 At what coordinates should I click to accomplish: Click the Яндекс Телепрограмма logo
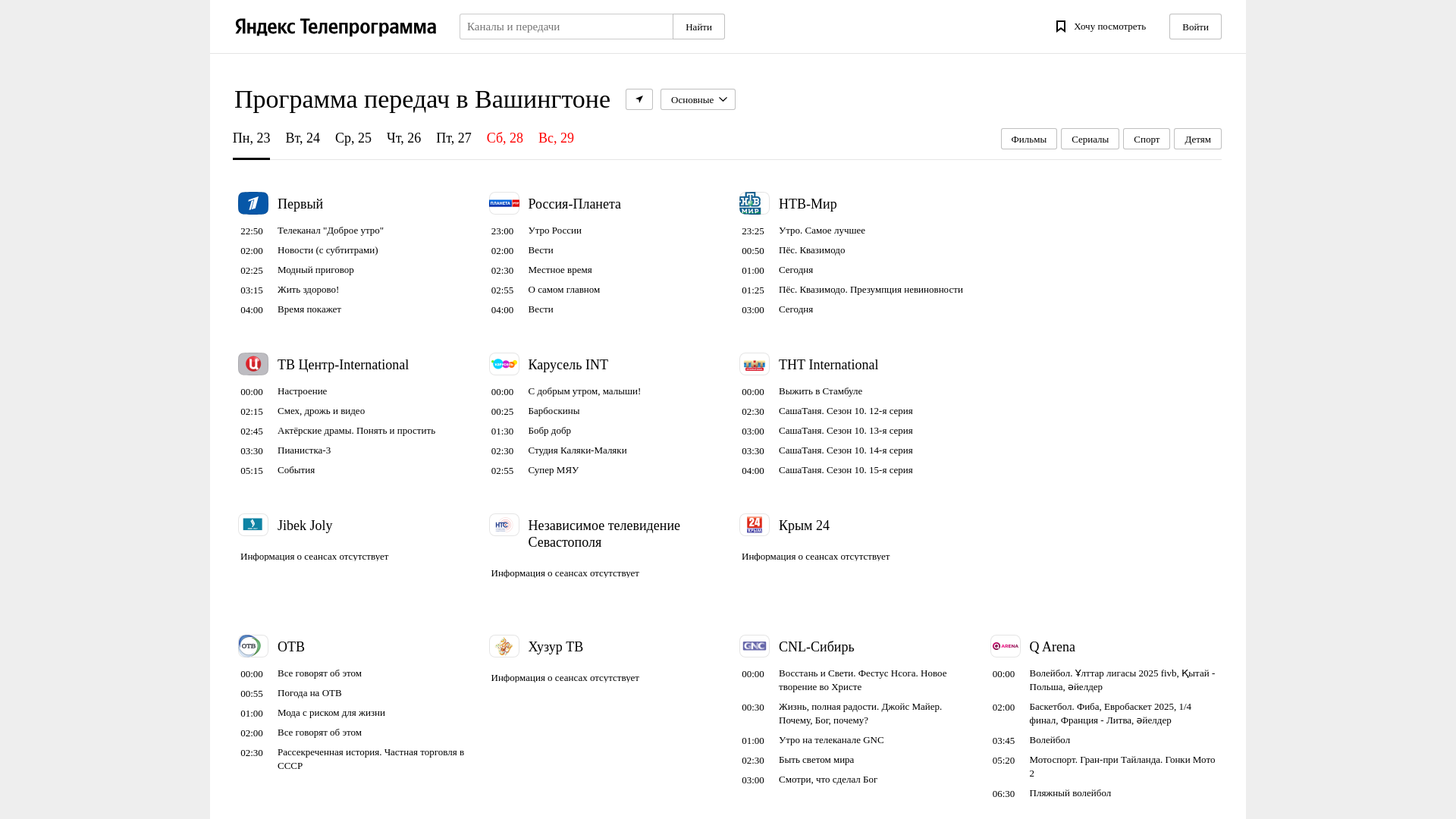pos(335,27)
